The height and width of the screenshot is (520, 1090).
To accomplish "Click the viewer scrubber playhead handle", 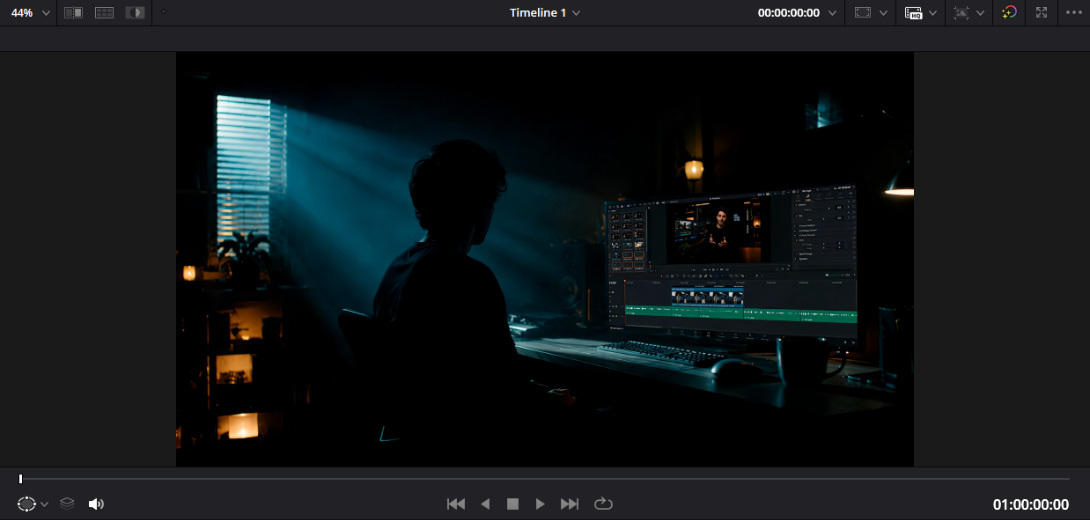I will coord(21,478).
